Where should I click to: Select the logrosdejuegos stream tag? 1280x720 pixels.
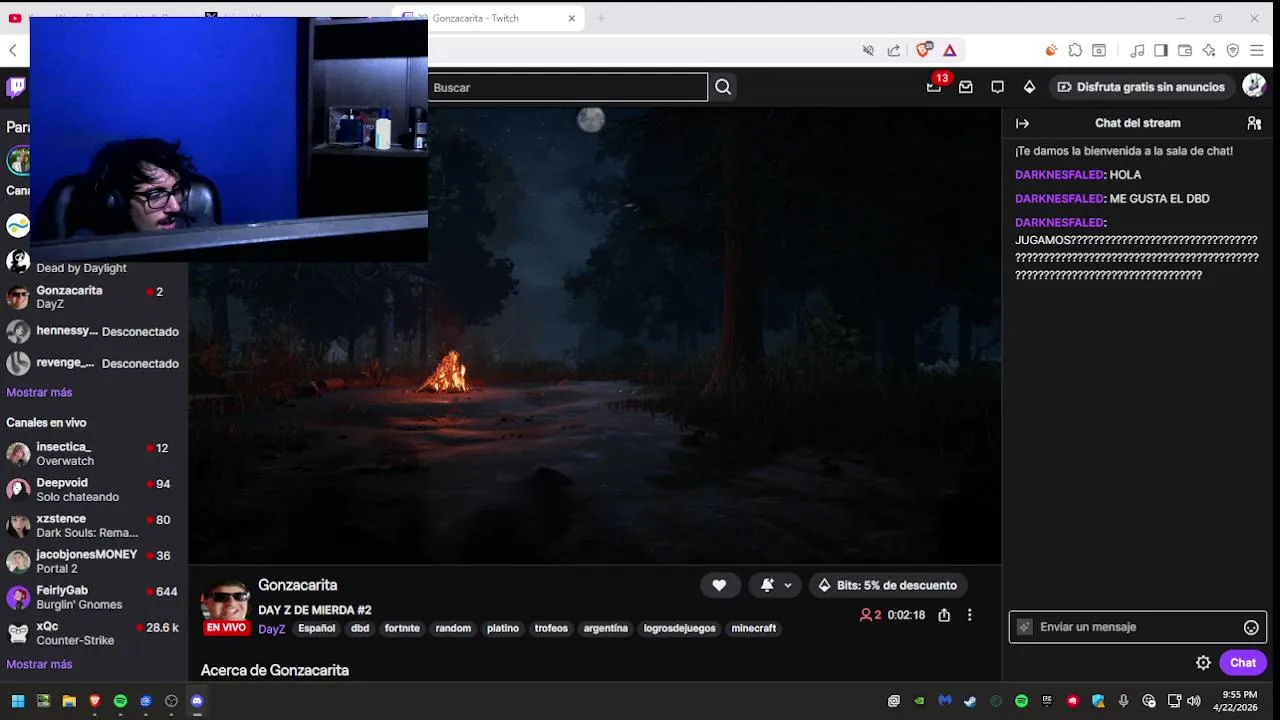pos(680,628)
